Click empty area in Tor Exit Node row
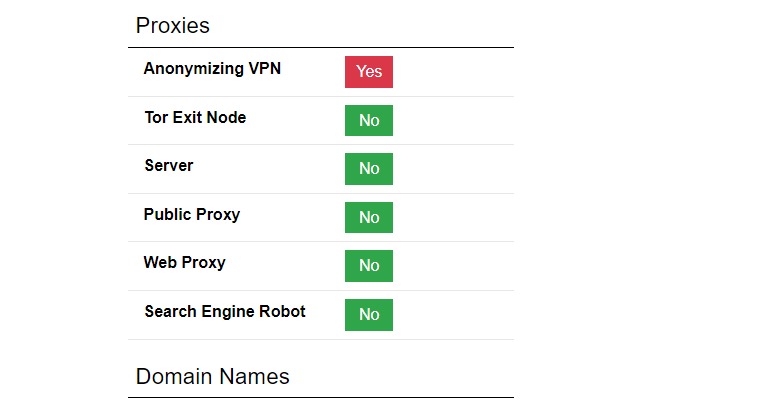Image resolution: width=778 pixels, height=401 pixels. [453, 121]
